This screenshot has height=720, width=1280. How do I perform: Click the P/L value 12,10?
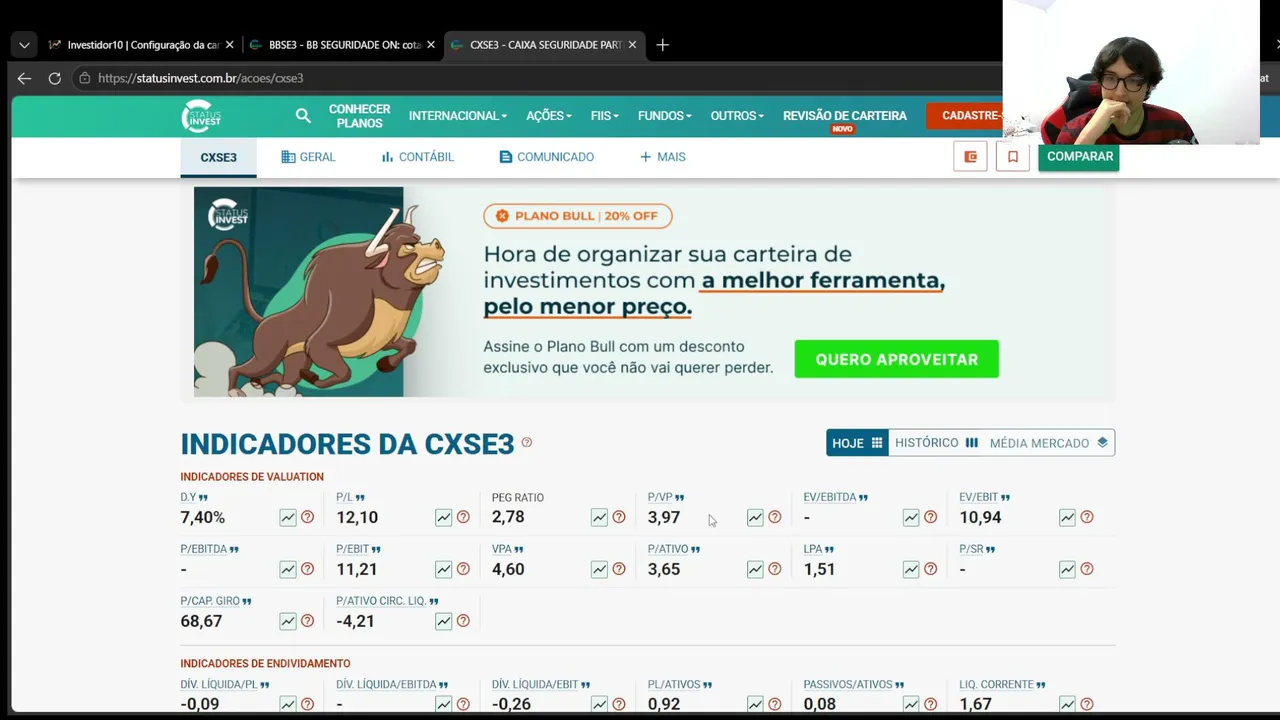point(357,517)
